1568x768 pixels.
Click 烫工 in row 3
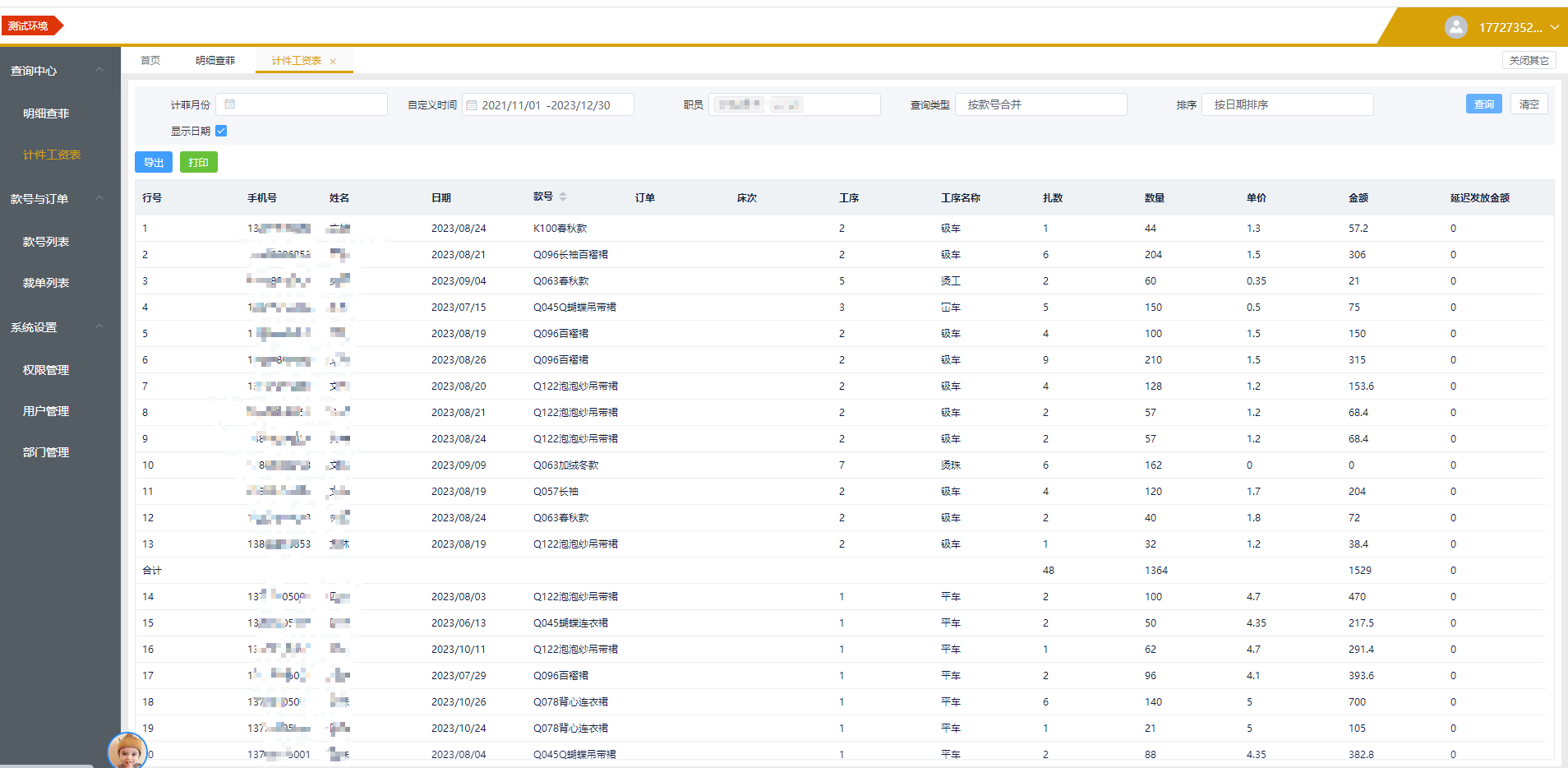(951, 281)
